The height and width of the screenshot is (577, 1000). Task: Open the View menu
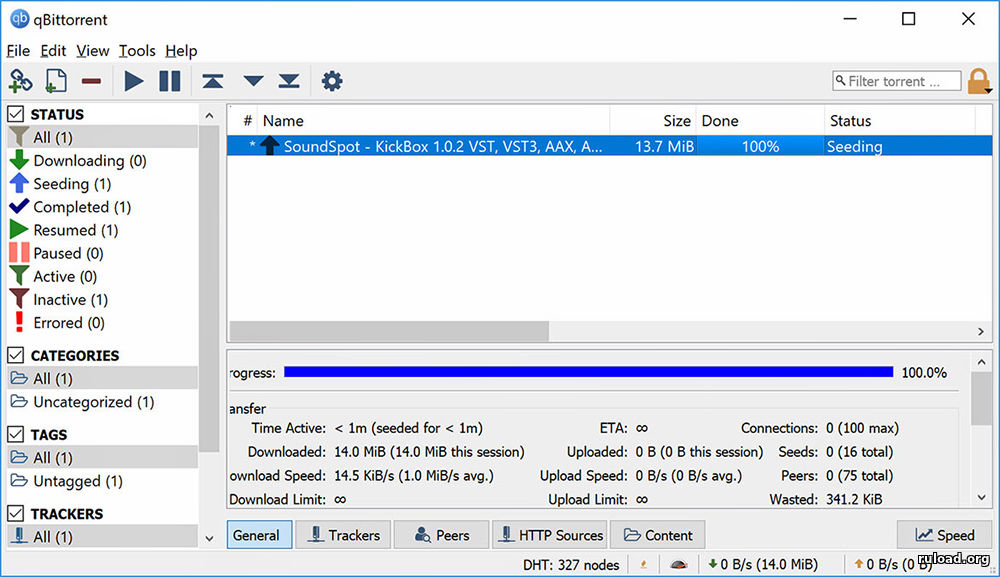click(x=92, y=51)
